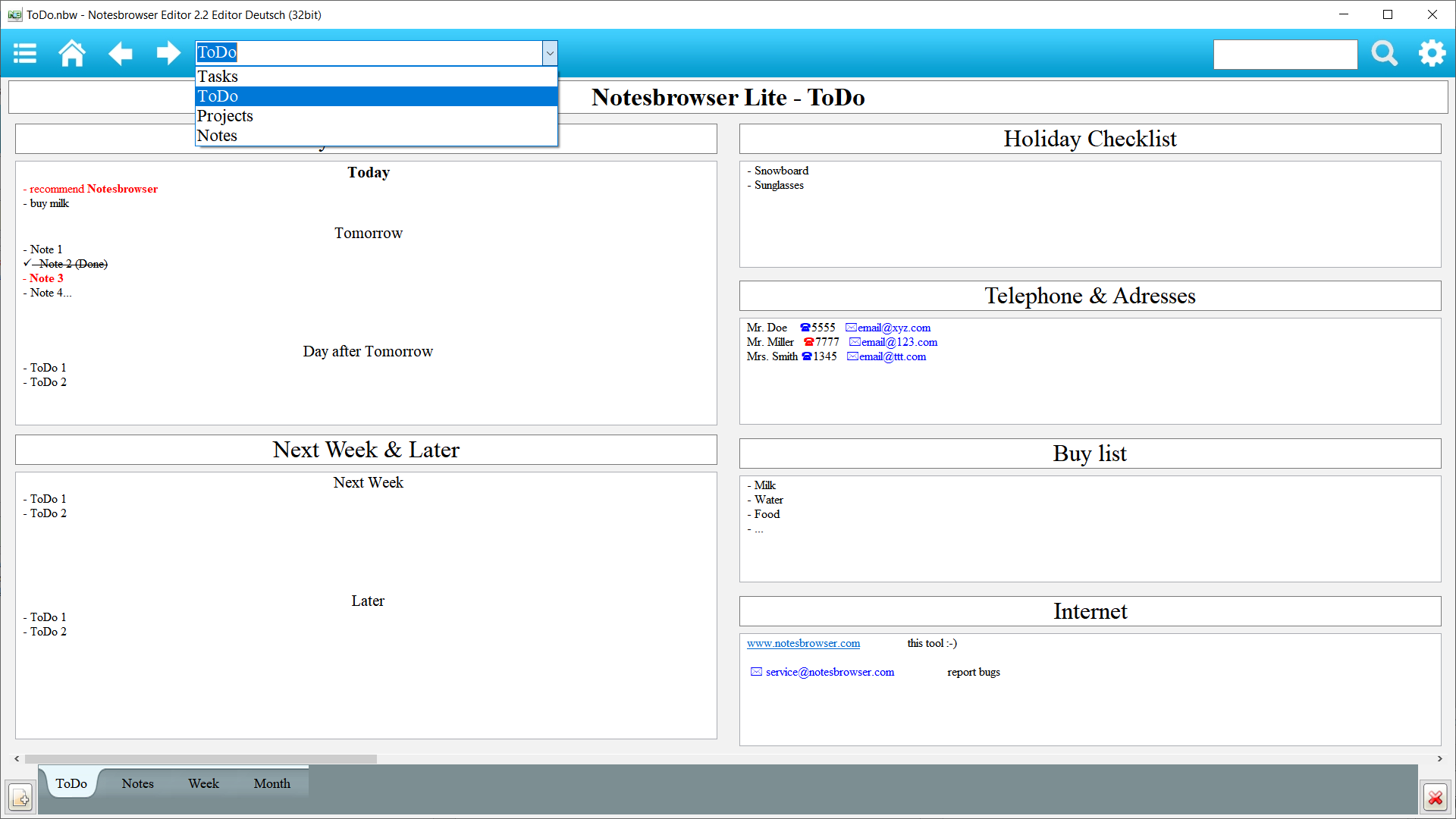Image resolution: width=1456 pixels, height=819 pixels.
Task: Click service@notesbrowser.com email link
Action: (x=830, y=672)
